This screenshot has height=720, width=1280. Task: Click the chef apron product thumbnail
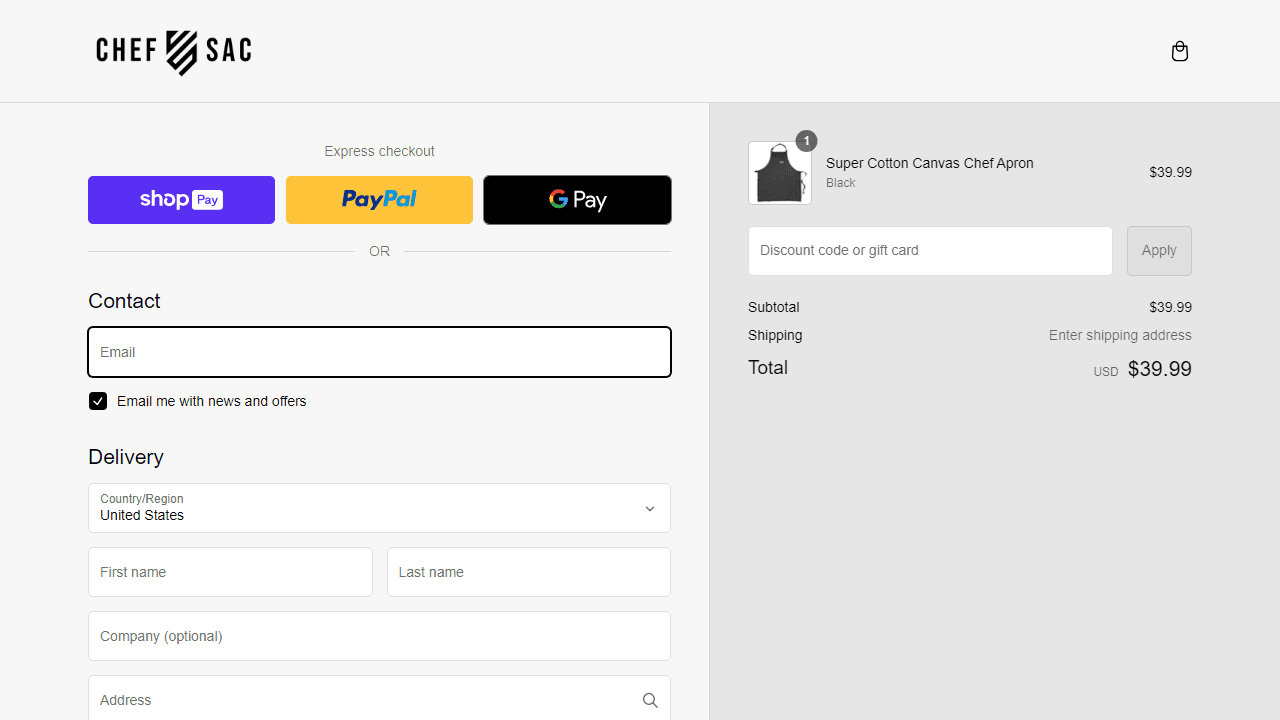[780, 173]
